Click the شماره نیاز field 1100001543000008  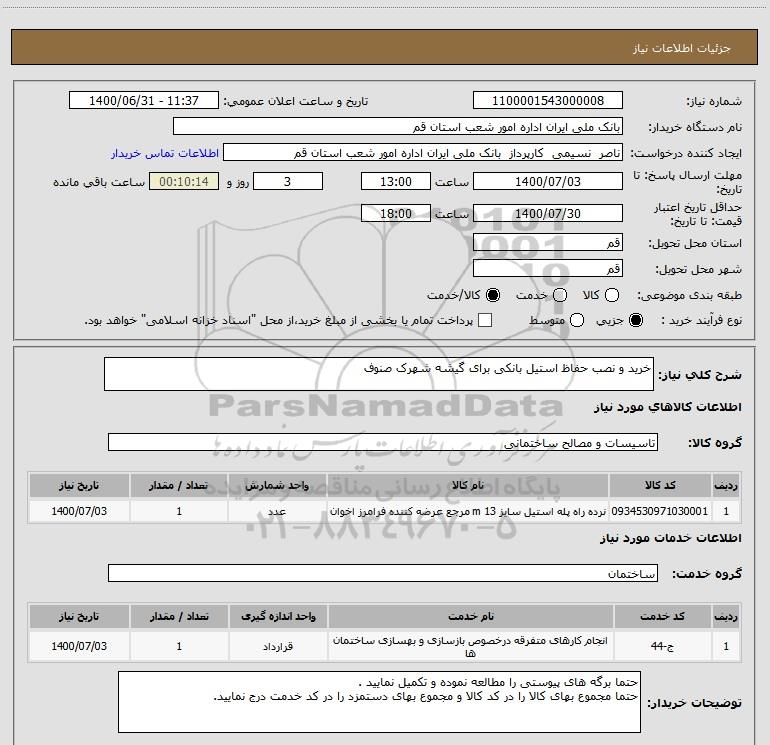(x=548, y=101)
